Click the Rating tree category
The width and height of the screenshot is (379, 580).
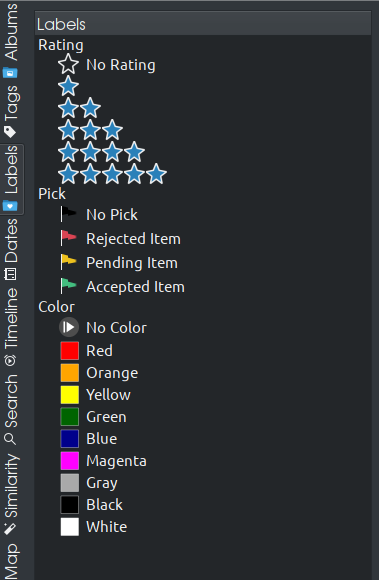pyautogui.click(x=61, y=45)
